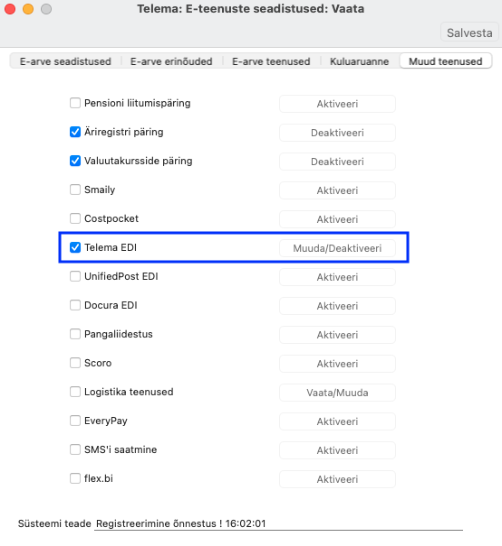502x546 pixels.
Task: Close the window with red button
Action: click(10, 9)
